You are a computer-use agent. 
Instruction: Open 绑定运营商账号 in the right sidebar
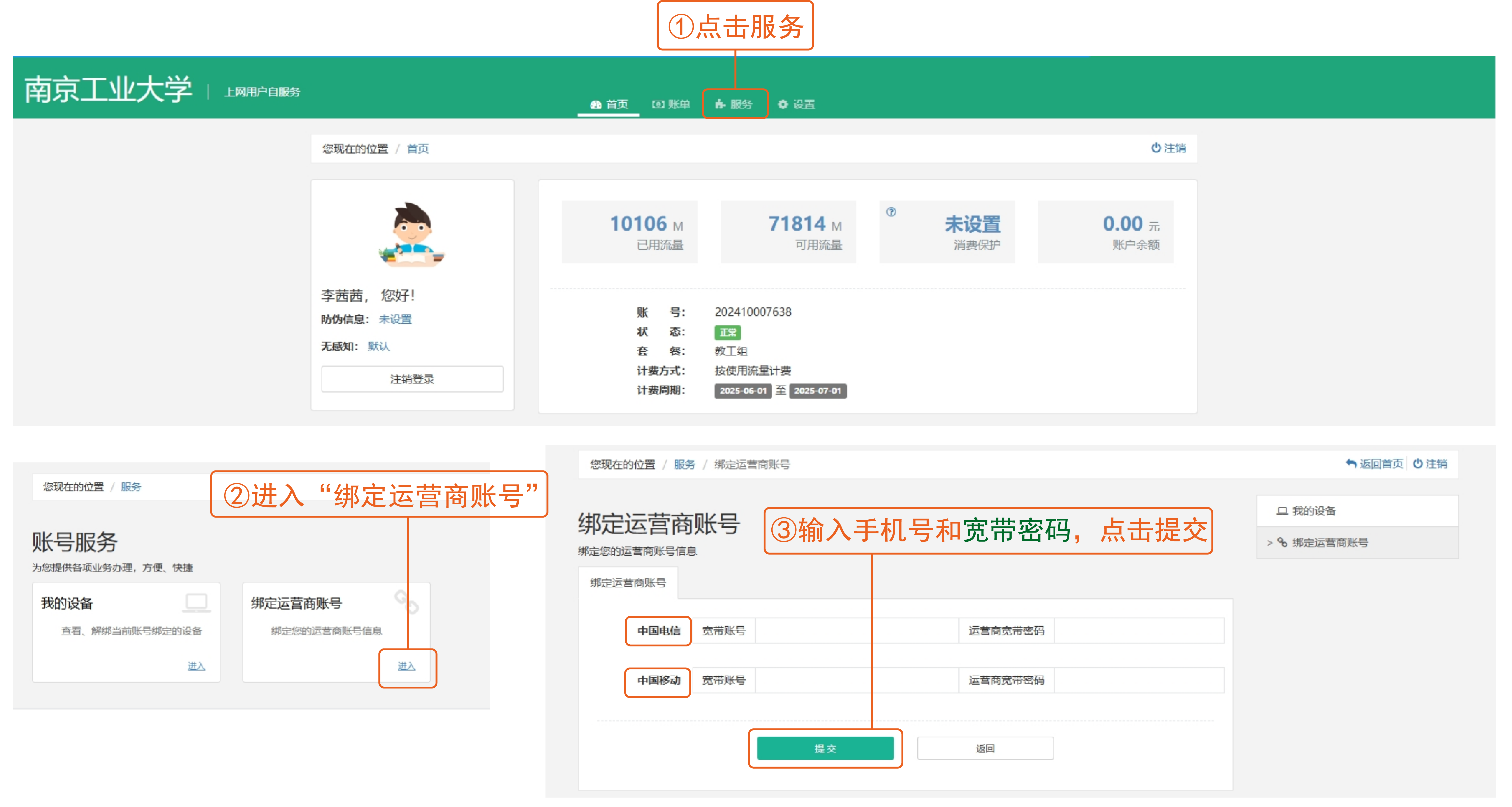pos(1357,543)
